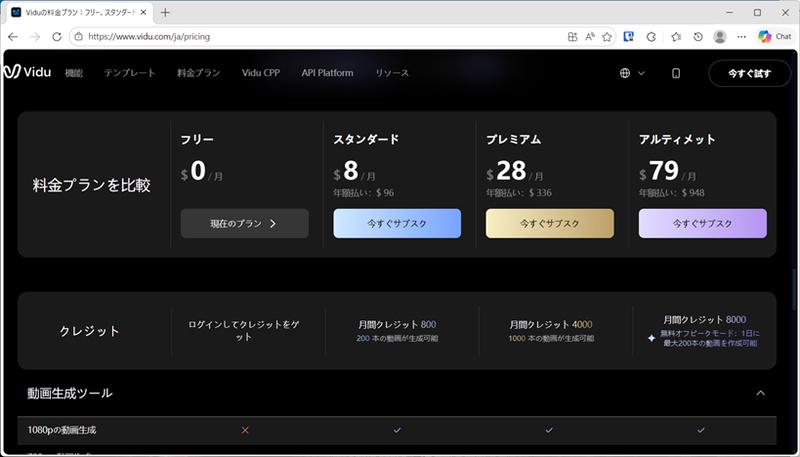Click the 年額払い: $ 948 text
Viewport: 800px width, 457px height.
672,193
